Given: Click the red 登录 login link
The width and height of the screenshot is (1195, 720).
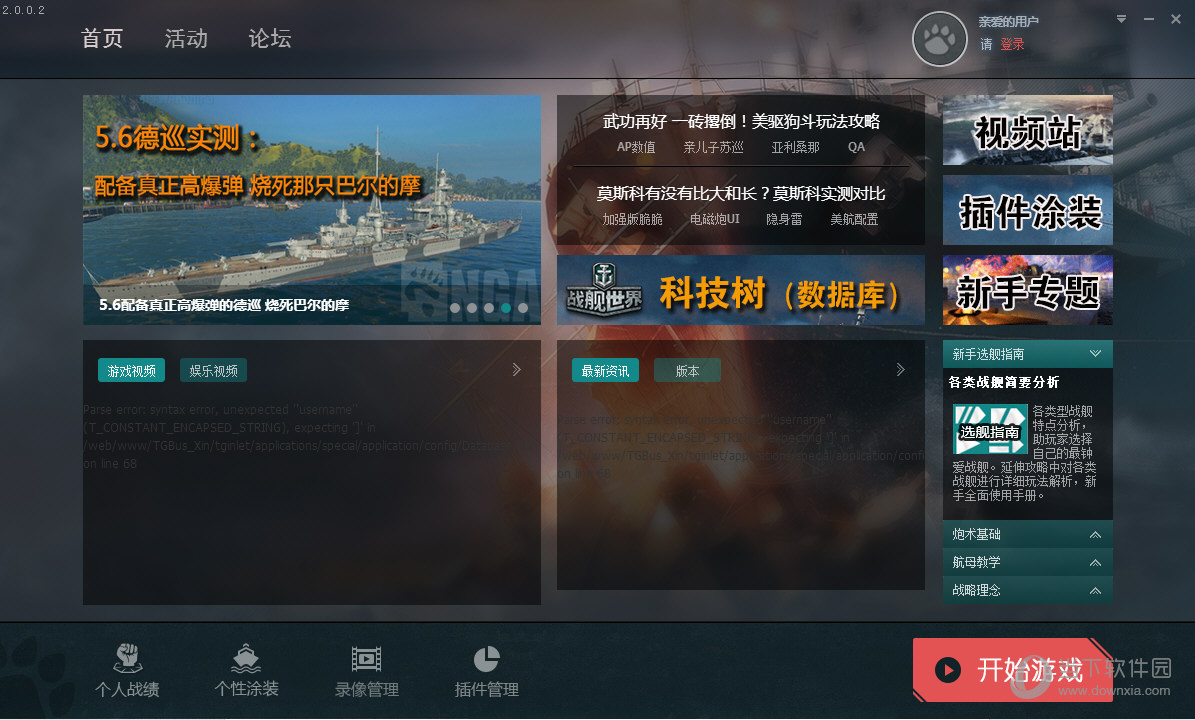Looking at the screenshot, I should tap(1012, 44).
